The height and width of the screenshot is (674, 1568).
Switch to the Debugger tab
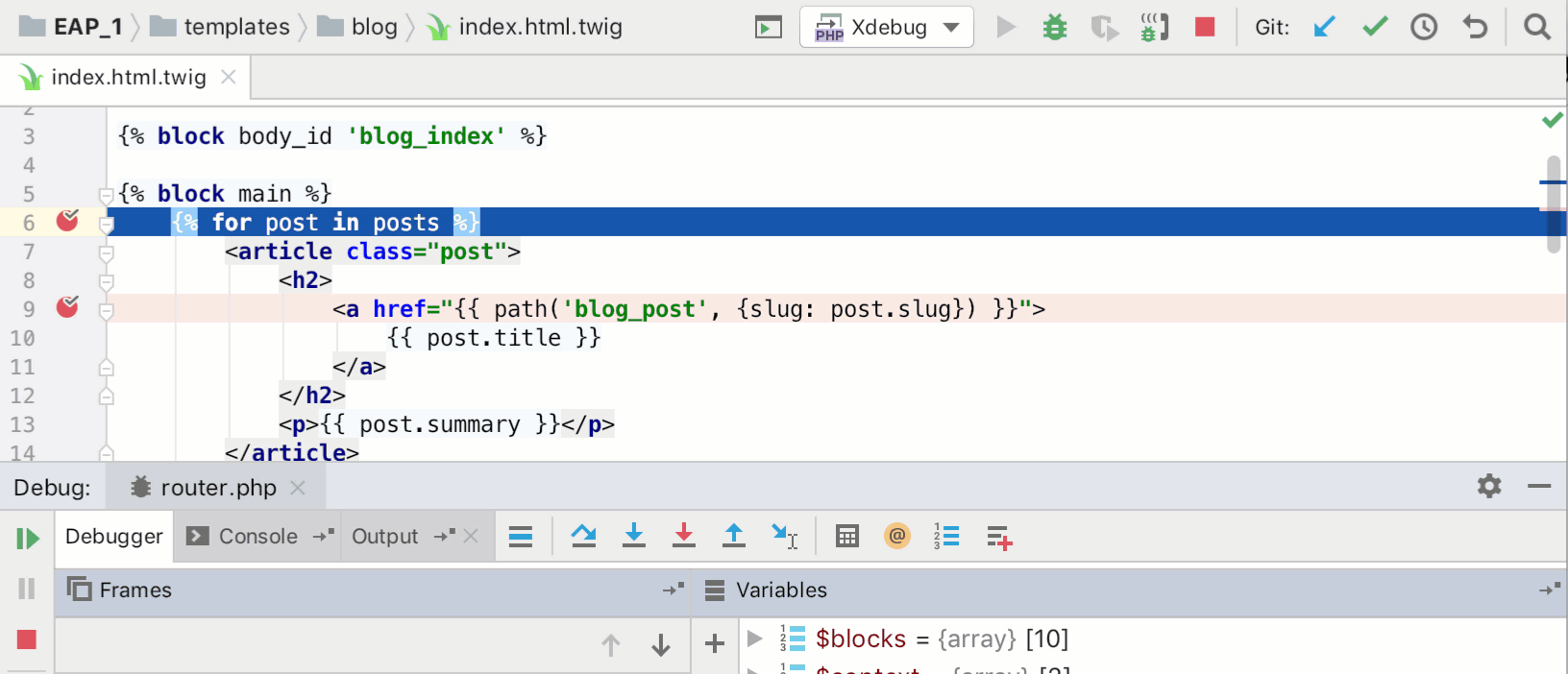[114, 536]
